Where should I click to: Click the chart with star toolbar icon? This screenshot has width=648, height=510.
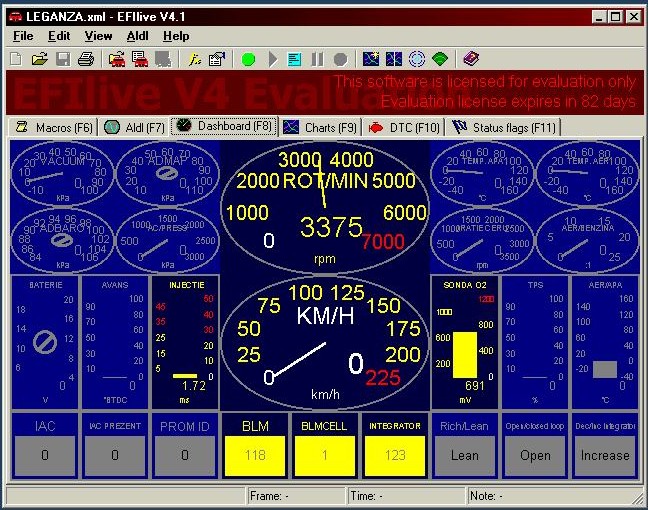pos(371,59)
